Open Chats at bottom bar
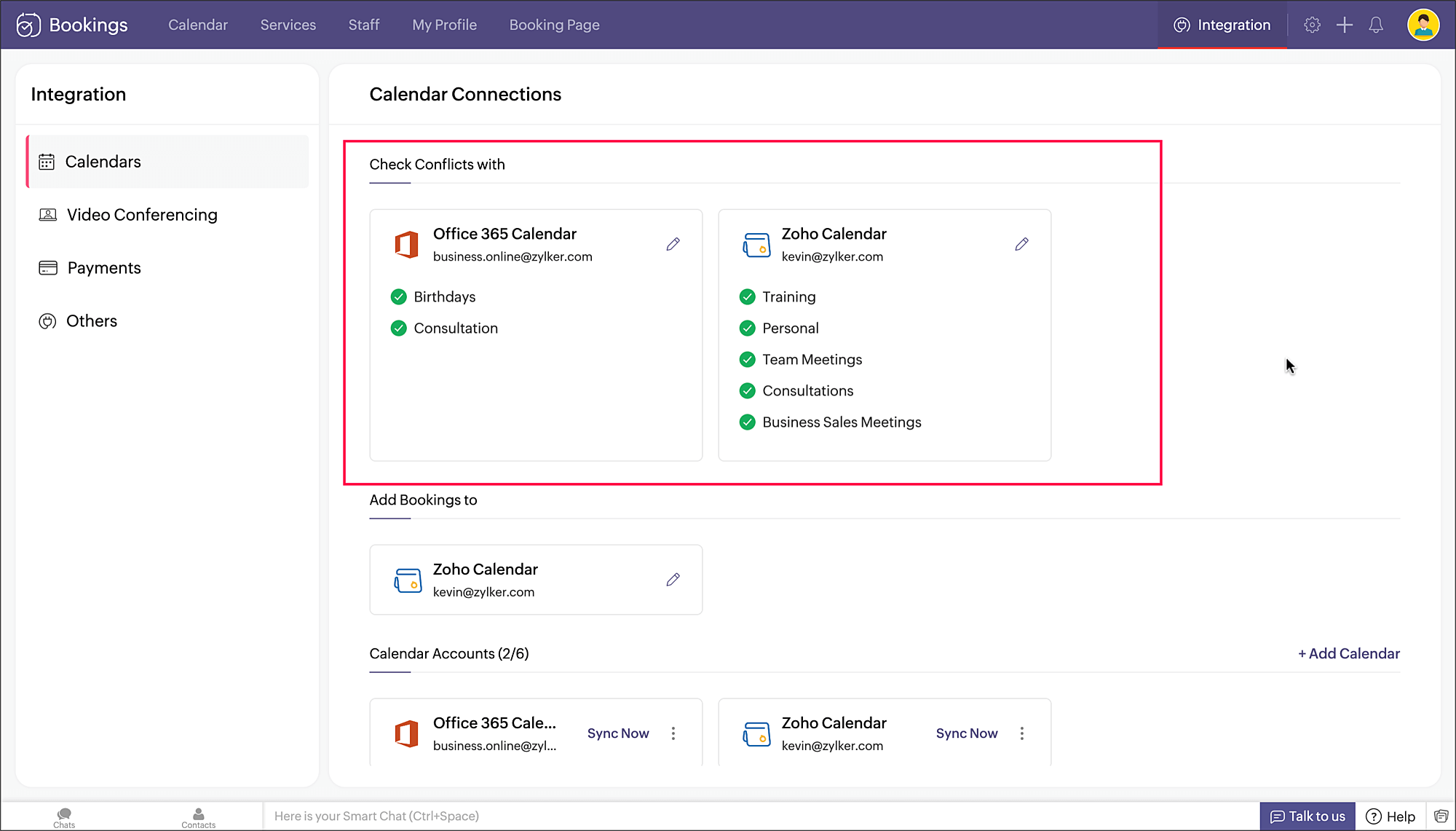Viewport: 1456px width, 831px height. tap(64, 818)
